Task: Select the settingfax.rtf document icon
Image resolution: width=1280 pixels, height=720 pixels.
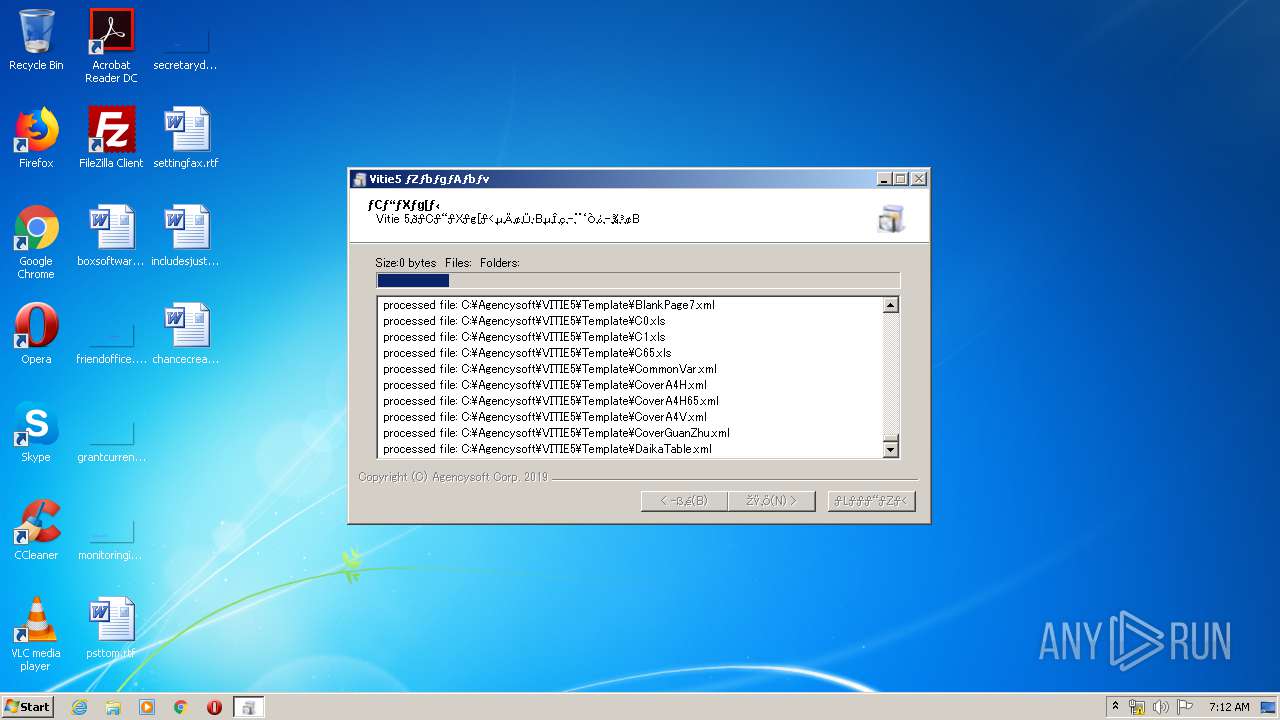Action: pos(185,138)
